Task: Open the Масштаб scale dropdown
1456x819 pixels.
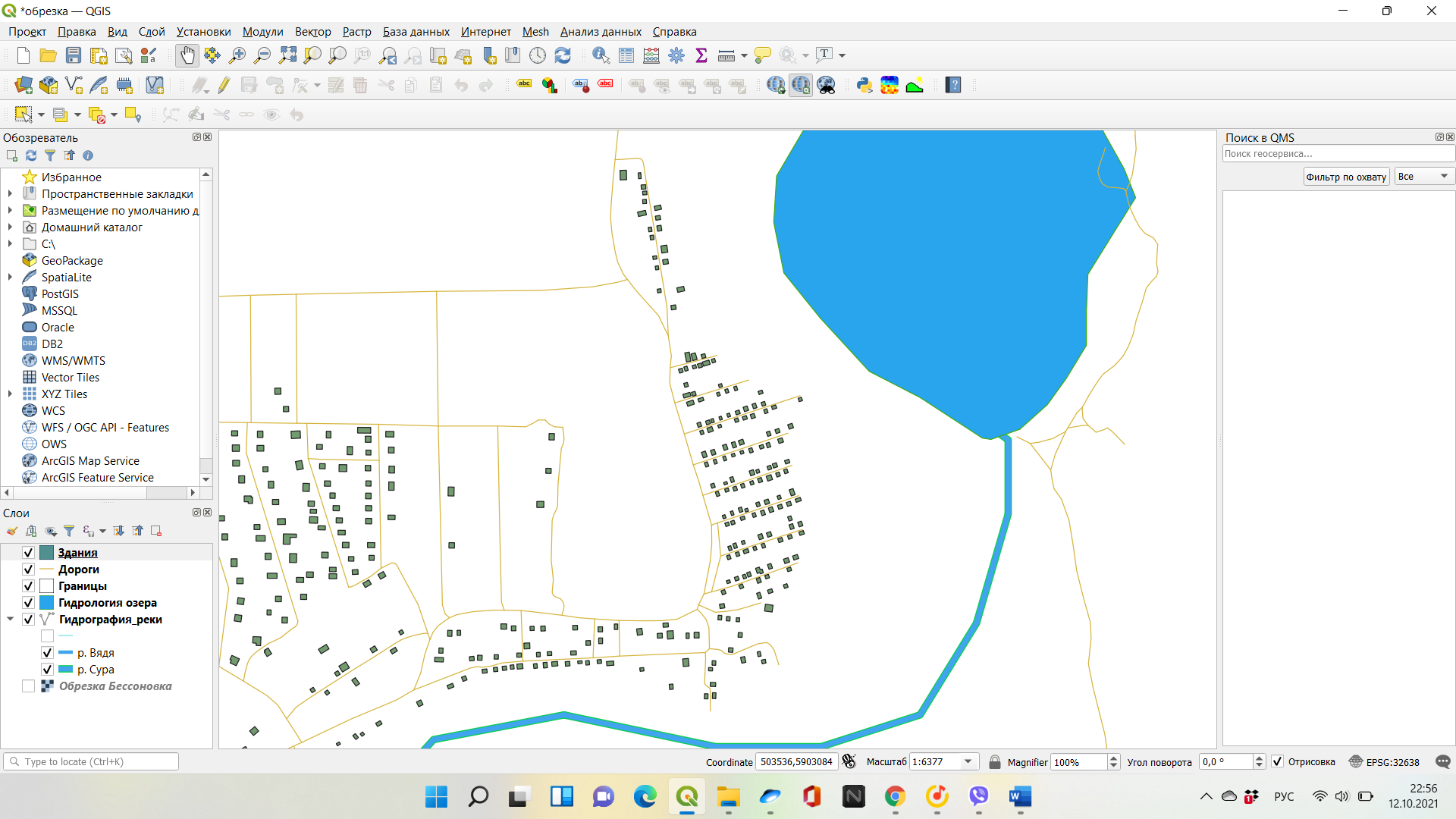Action: [x=968, y=762]
